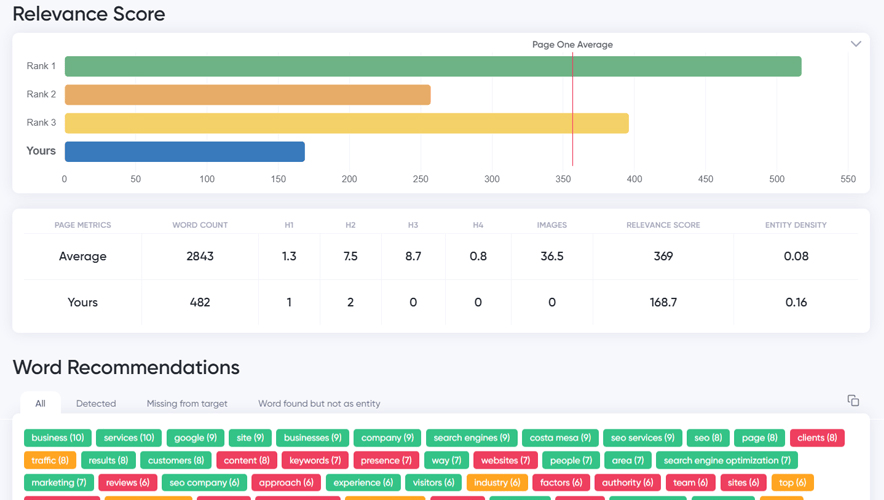
Task: Click the Yours row label in metrics table
Action: [x=82, y=303]
